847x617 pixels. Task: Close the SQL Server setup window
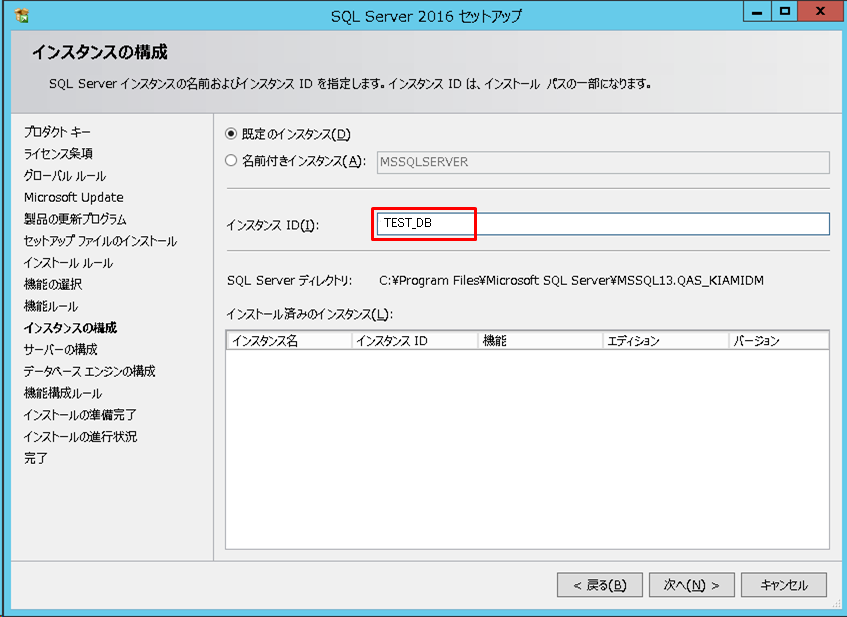click(820, 11)
